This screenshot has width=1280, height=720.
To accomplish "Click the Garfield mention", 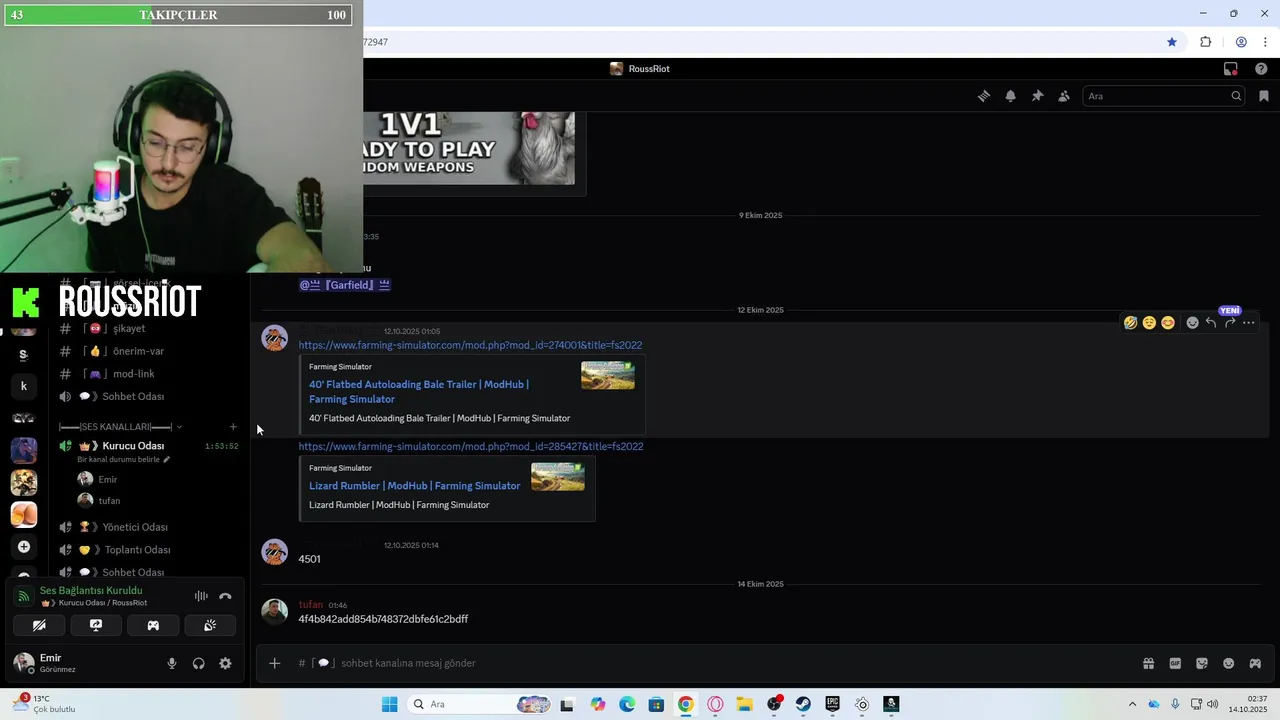I will click(345, 285).
